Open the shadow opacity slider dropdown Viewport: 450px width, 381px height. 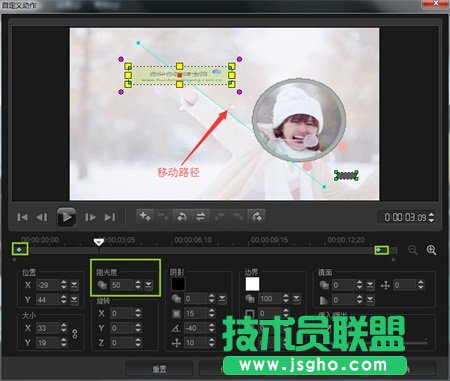click(222, 299)
